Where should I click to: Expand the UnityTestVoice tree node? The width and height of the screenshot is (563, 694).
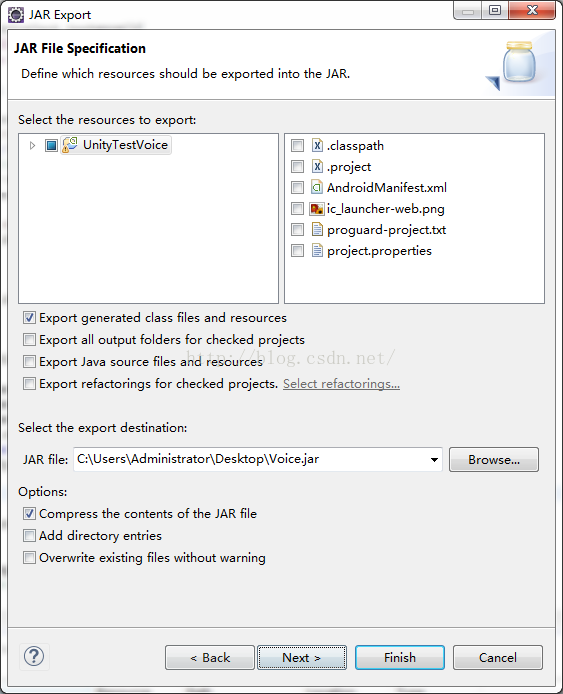pos(32,145)
